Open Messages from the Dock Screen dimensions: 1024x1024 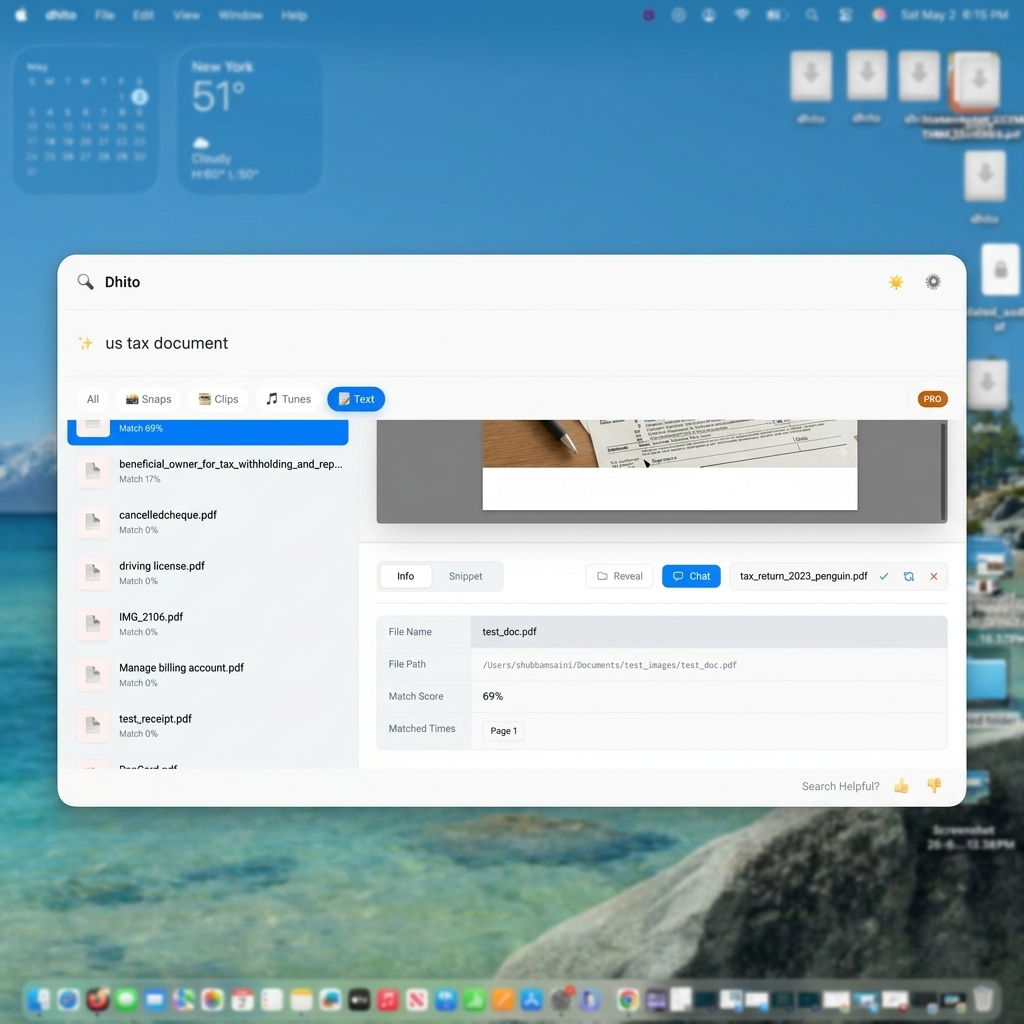(x=126, y=999)
